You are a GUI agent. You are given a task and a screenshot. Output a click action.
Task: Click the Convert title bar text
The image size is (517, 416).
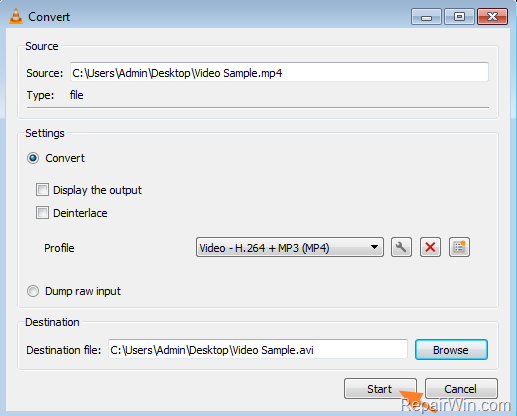49,17
